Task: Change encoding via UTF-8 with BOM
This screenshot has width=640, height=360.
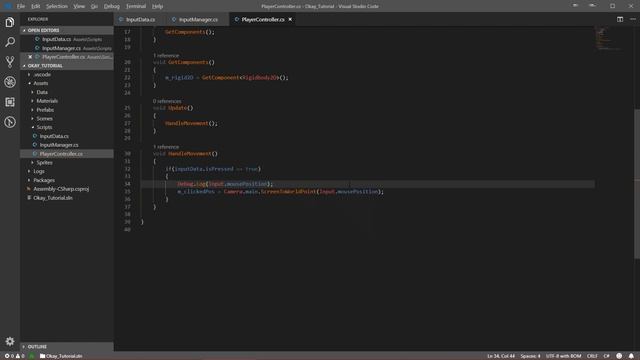Action: (x=563, y=356)
